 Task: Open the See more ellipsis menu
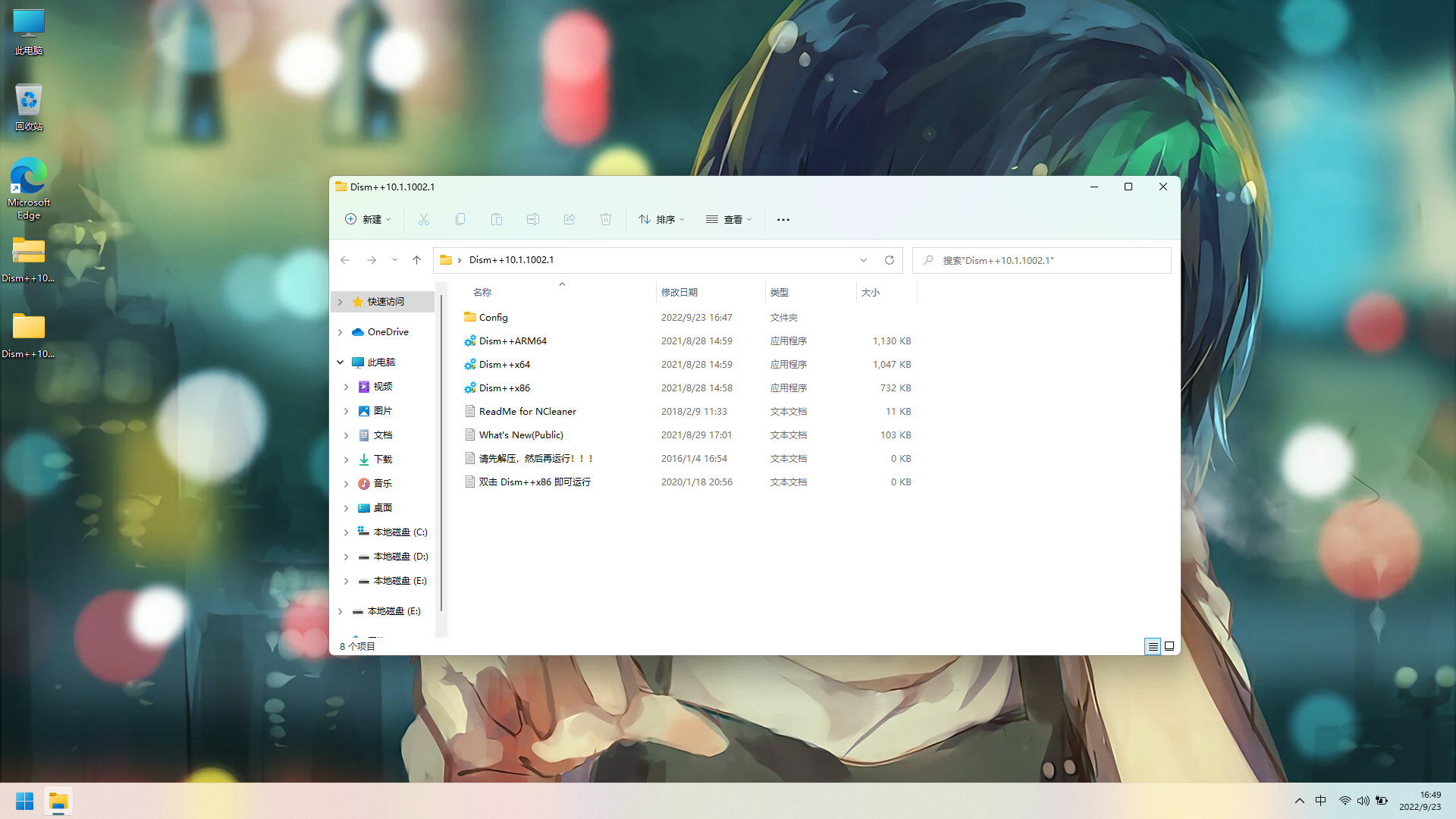pos(783,219)
